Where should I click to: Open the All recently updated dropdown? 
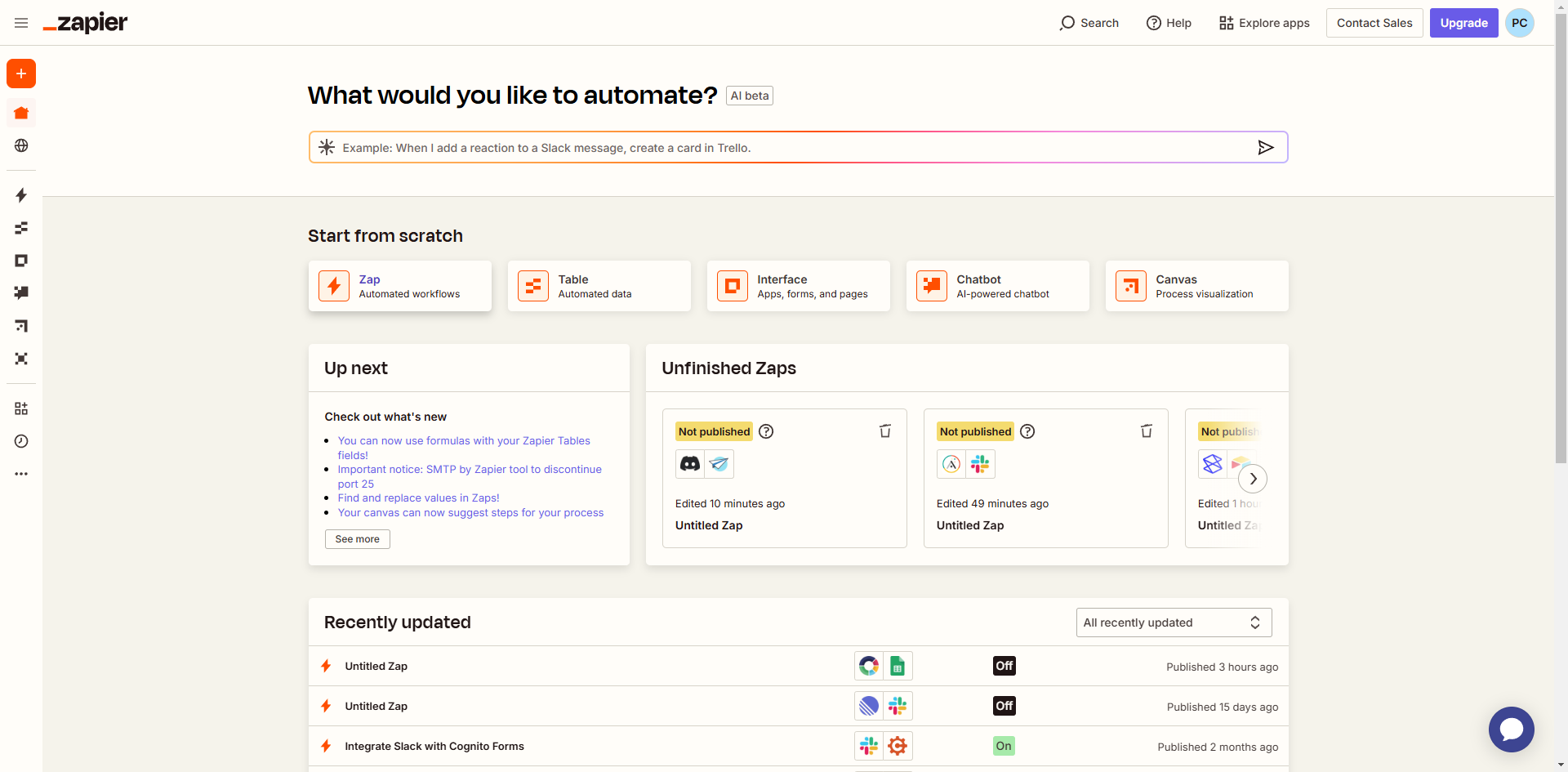(1173, 623)
